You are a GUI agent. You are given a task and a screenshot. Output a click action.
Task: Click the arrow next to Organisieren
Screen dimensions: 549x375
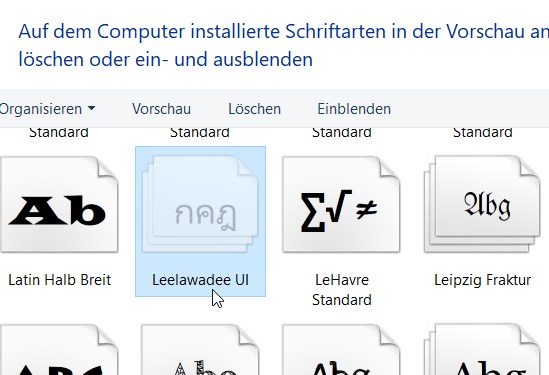pos(91,109)
